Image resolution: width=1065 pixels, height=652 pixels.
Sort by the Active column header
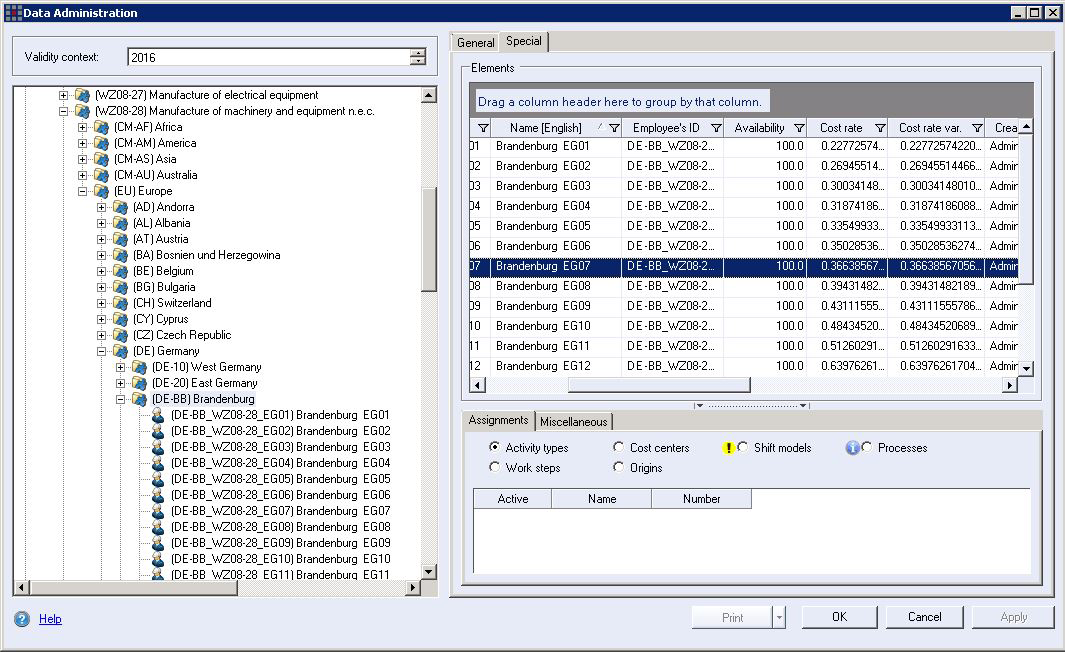(x=513, y=499)
